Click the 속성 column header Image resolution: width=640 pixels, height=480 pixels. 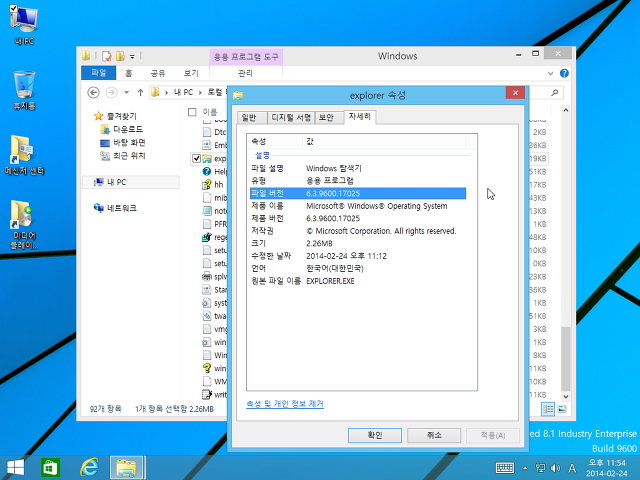(275, 141)
